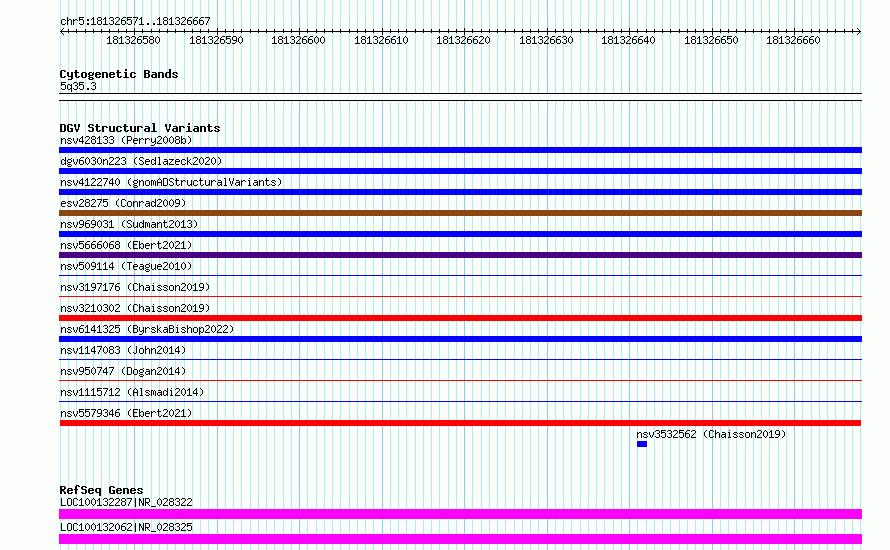Open variant nsv428133 (Perry2008b) label
Image resolution: width=890 pixels, height=550 pixels.
(126, 140)
